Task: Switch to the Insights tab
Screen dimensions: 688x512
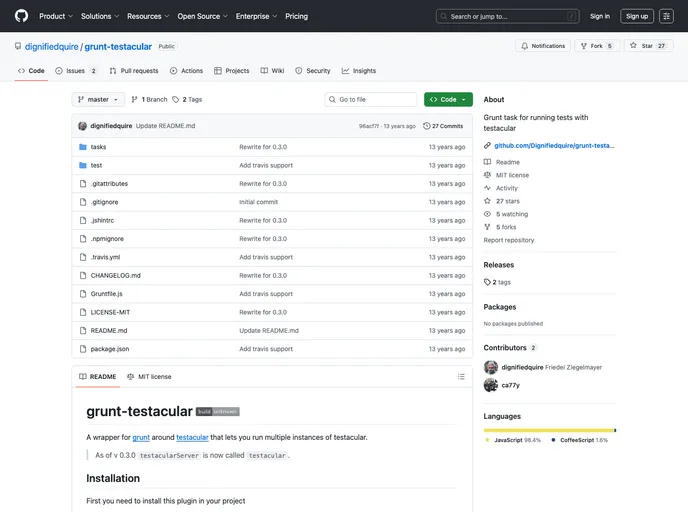Action: [x=359, y=71]
